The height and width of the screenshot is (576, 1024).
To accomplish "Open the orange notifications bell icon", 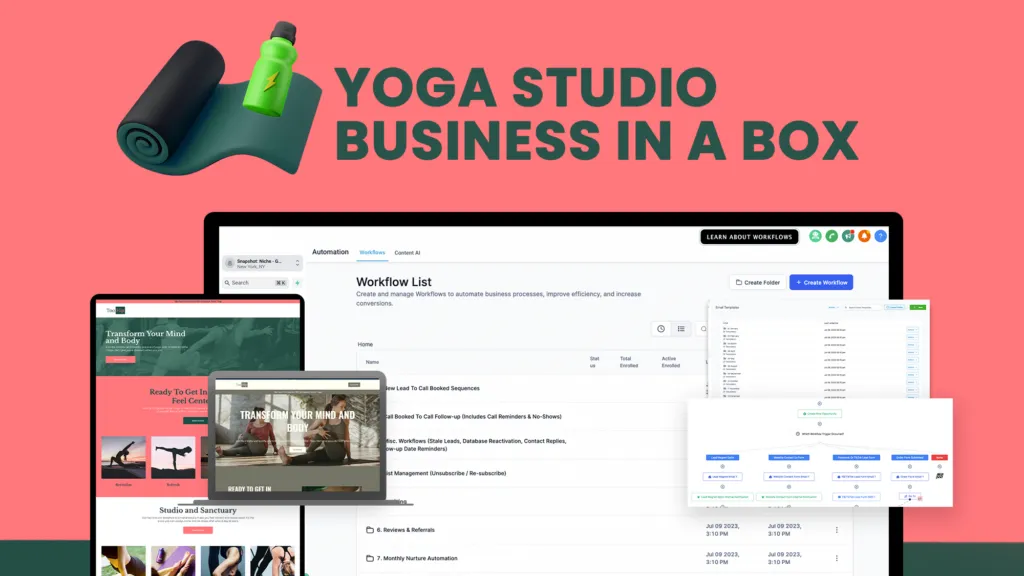I will click(864, 236).
